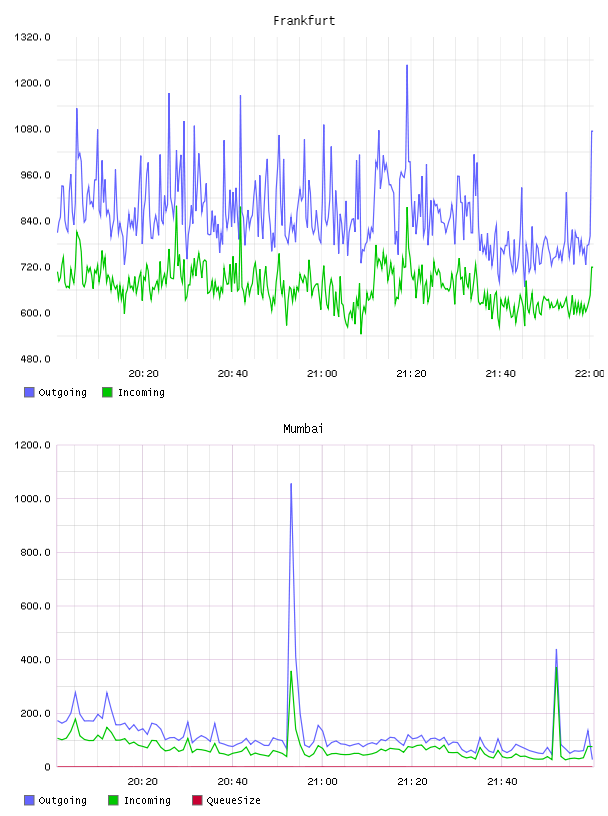Viewport: 608px width, 816px height.
Task: Click the 22:00 time label on Frankfurt
Action: click(590, 374)
